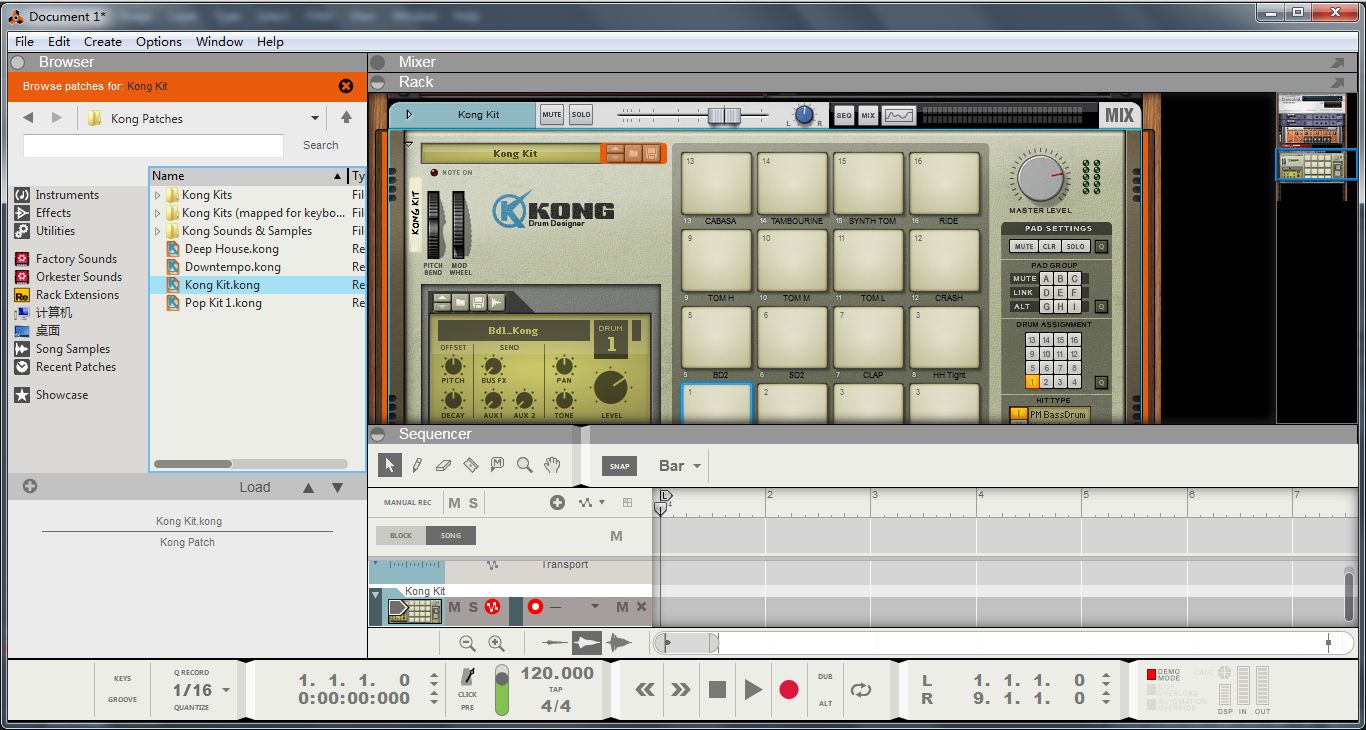Open the Options menu
This screenshot has width=1366, height=730.
[159, 41]
